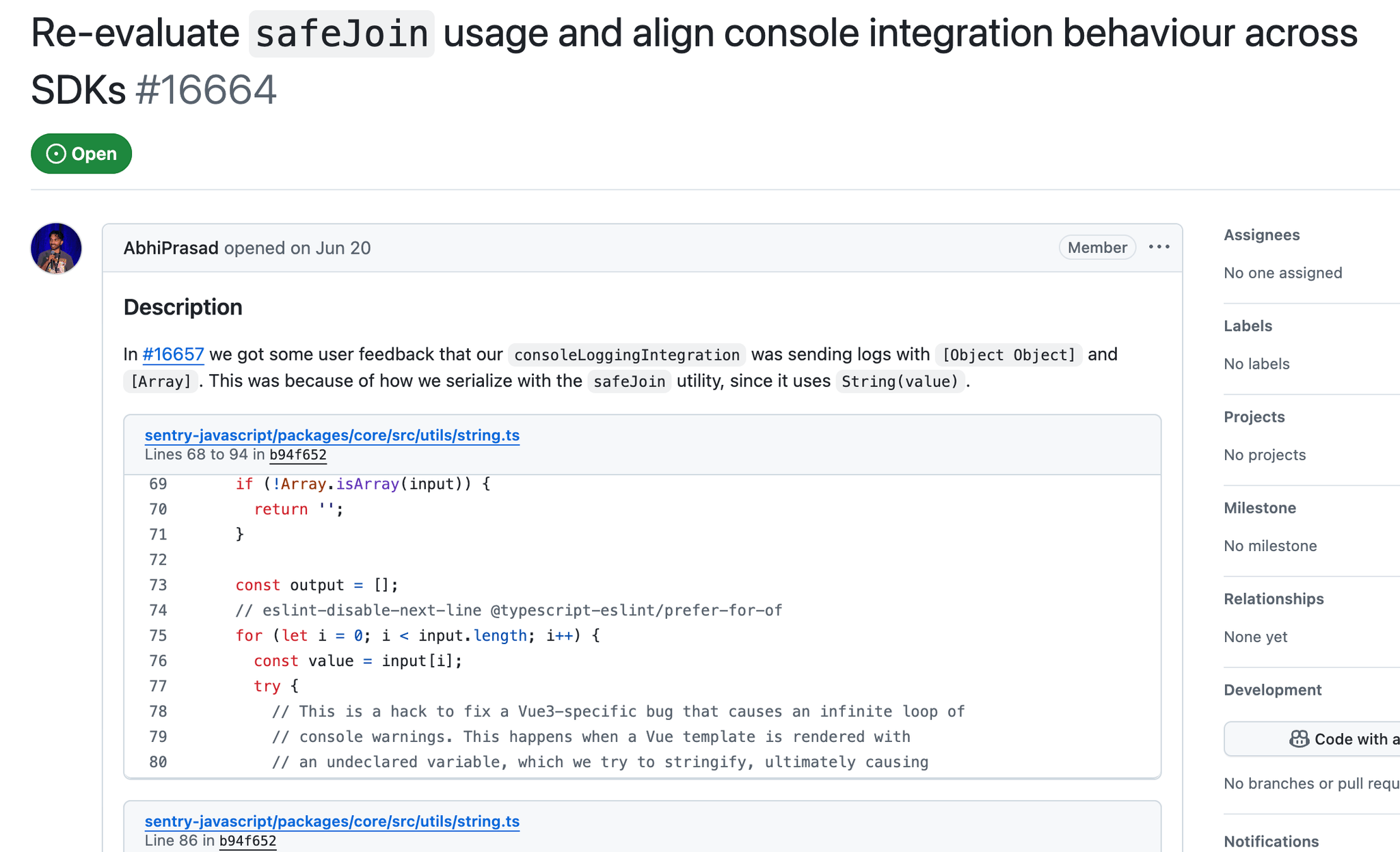
Task: Open the Relationships sidebar section
Action: pos(1273,599)
